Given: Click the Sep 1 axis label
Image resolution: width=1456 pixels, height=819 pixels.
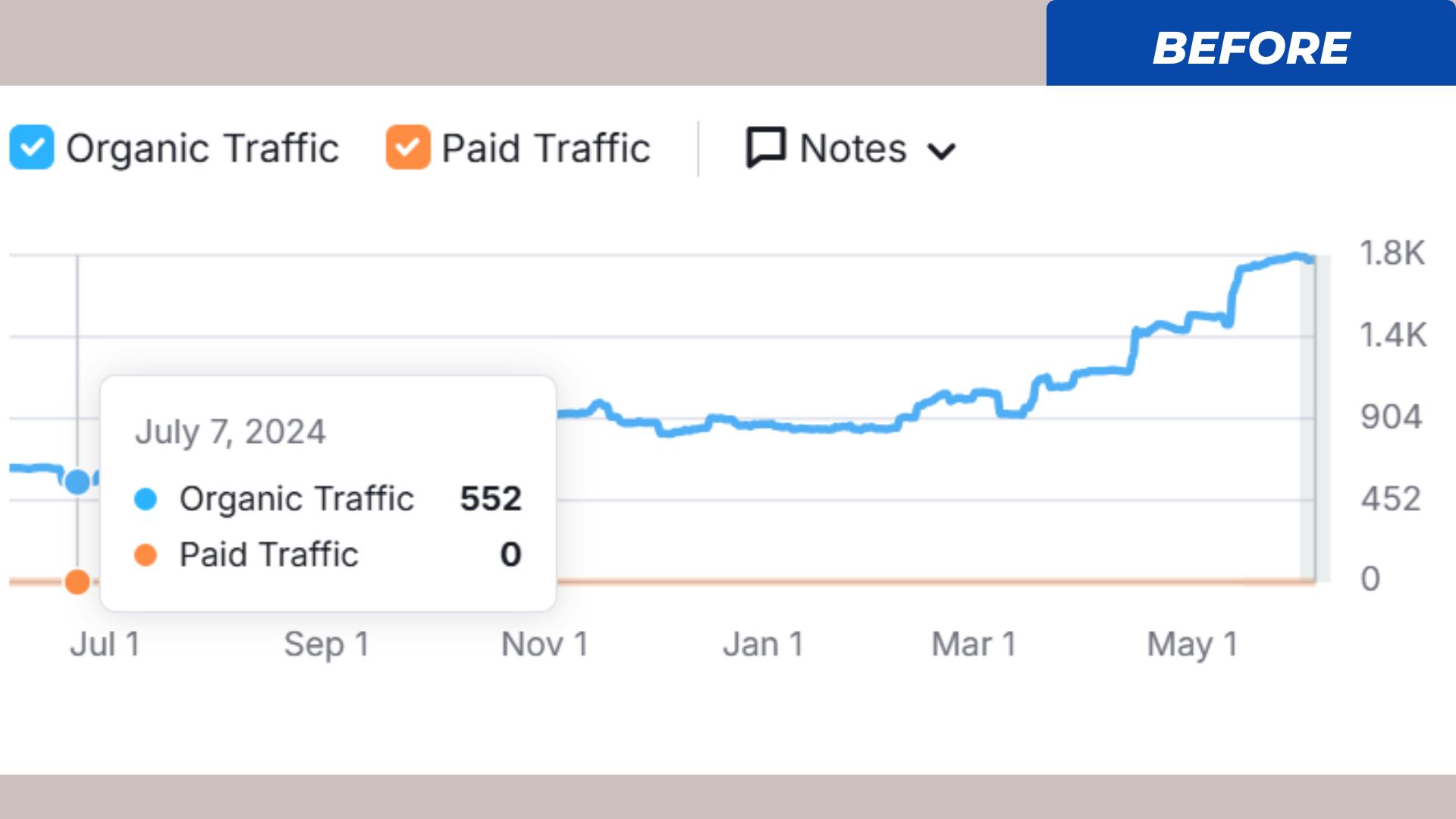Looking at the screenshot, I should coord(327,645).
